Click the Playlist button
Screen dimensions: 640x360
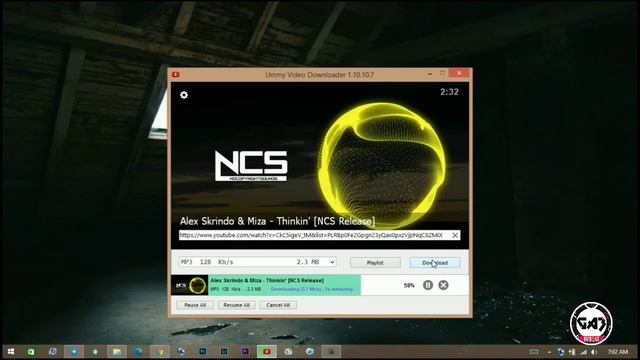[375, 263]
